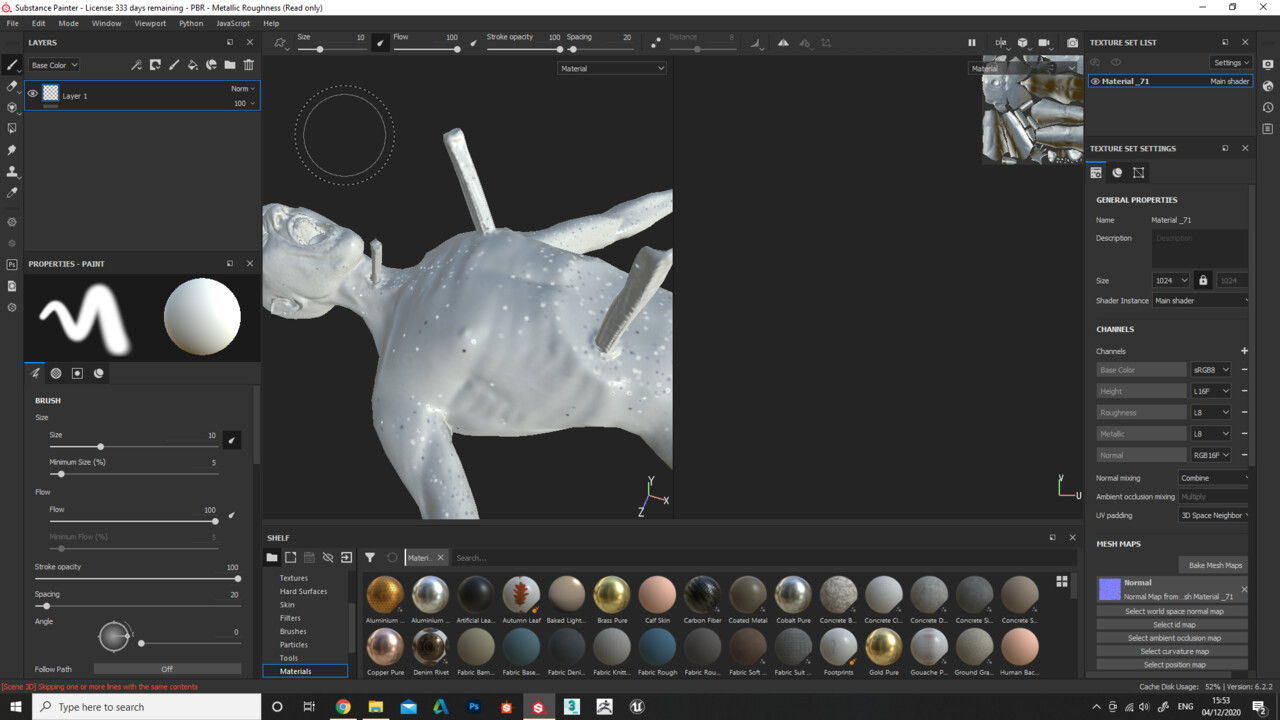
Task: Enable symmetry with the mirror toolbar icon
Action: coord(785,42)
